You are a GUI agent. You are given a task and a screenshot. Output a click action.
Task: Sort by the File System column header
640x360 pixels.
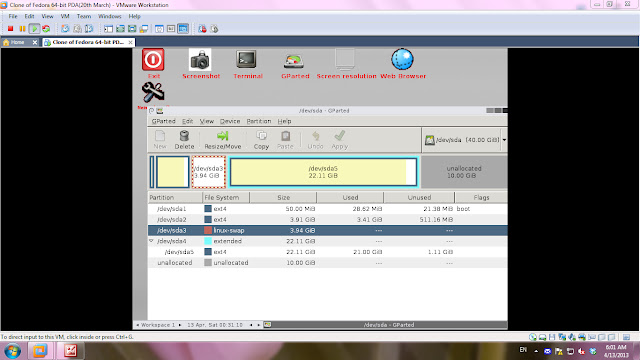[x=226, y=198]
